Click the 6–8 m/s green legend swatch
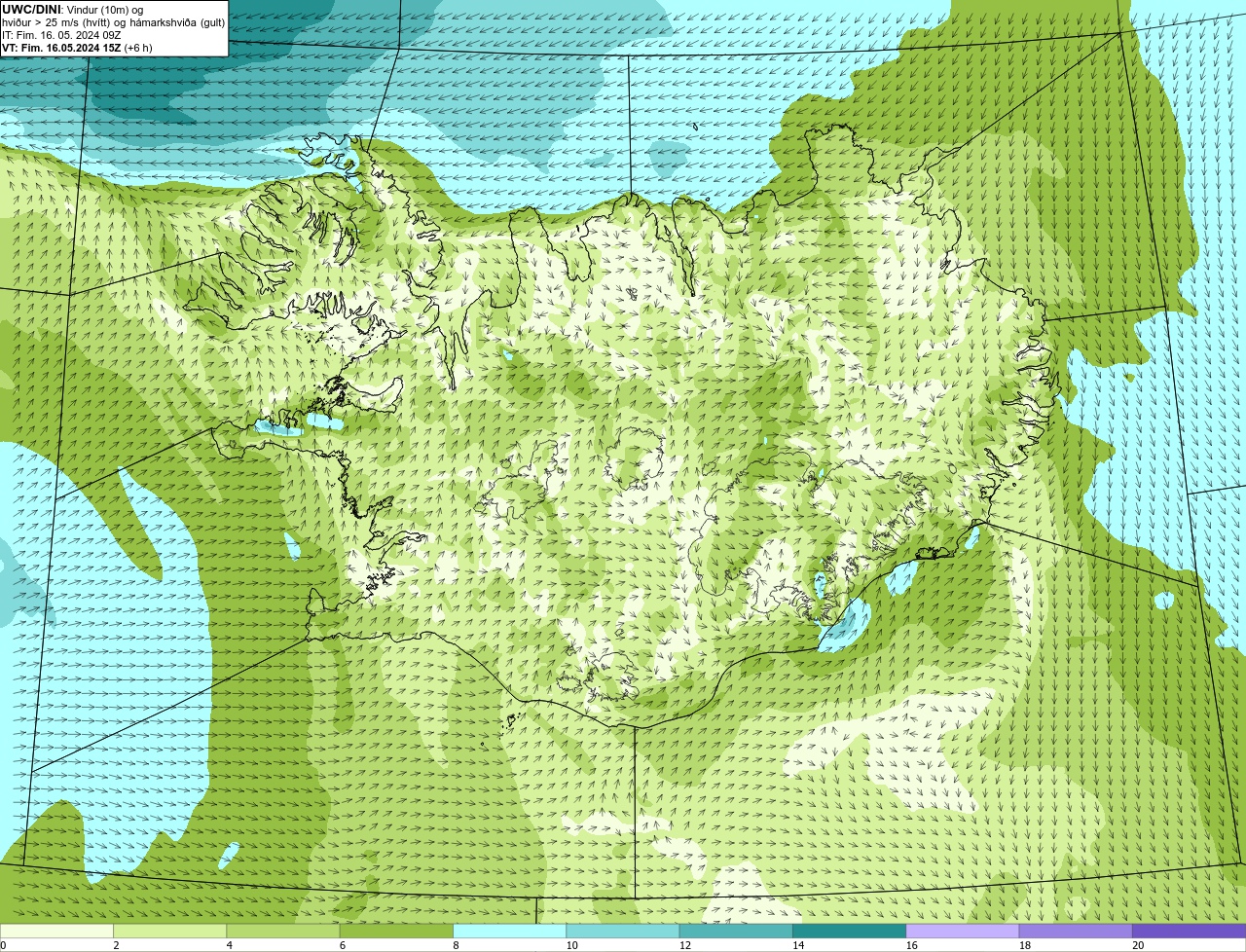The width and height of the screenshot is (1246, 952). coord(396,931)
